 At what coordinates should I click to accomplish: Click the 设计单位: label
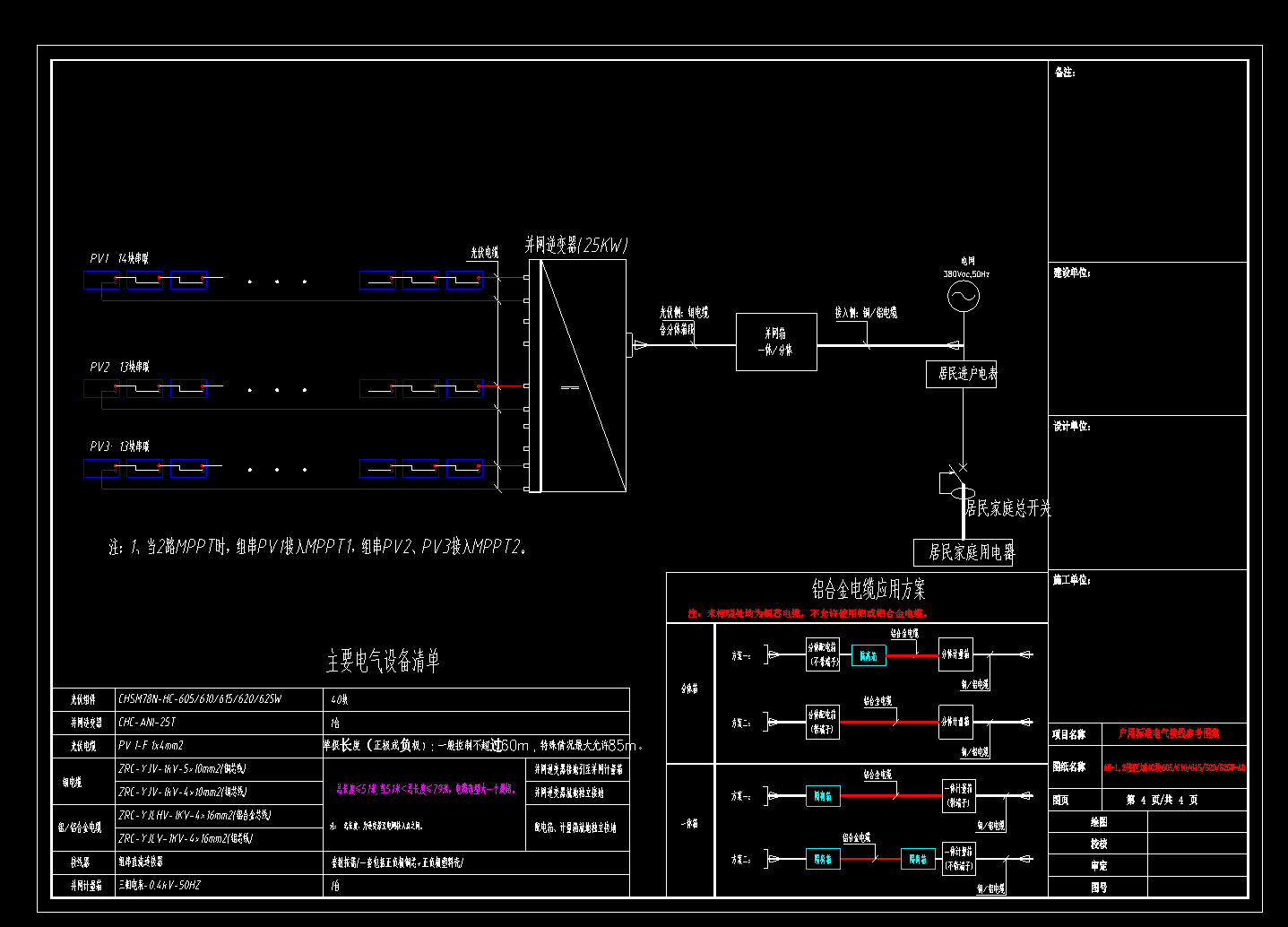pyautogui.click(x=1072, y=427)
